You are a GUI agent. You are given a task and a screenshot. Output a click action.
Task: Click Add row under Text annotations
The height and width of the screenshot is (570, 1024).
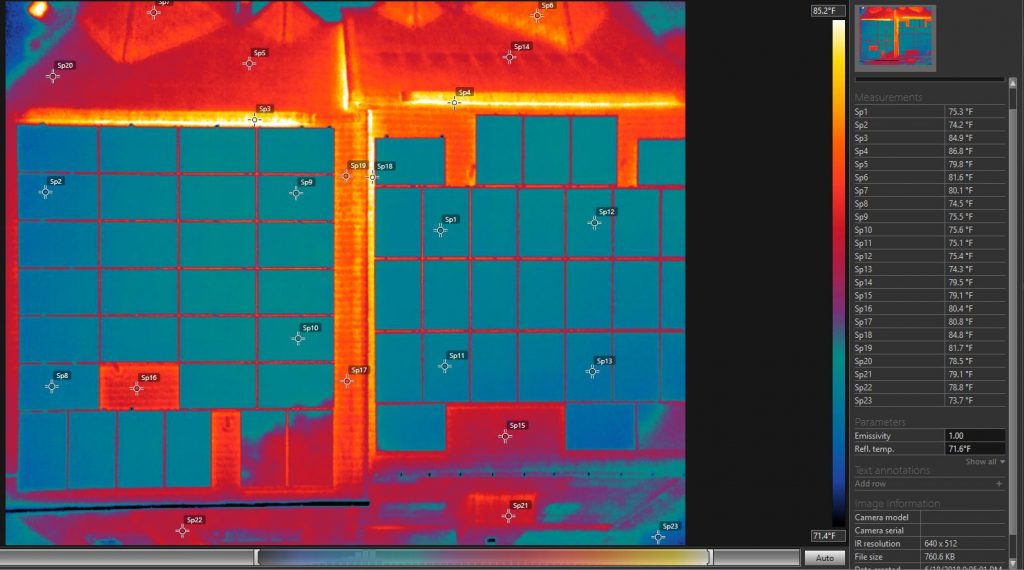pyautogui.click(x=870, y=484)
